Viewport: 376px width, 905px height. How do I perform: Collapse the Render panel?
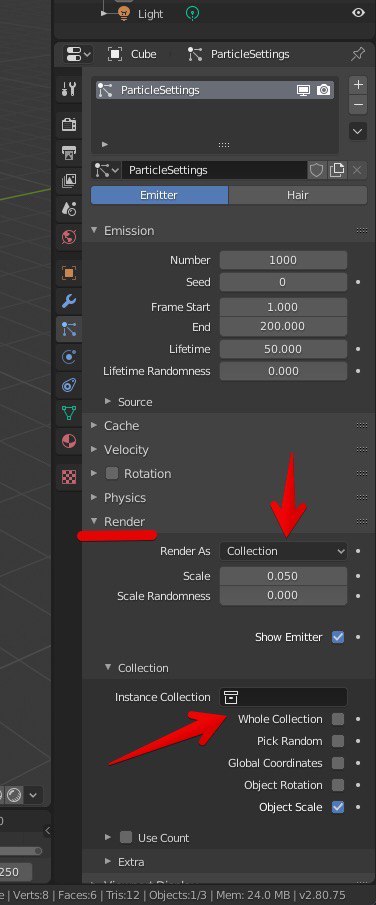tap(94, 521)
